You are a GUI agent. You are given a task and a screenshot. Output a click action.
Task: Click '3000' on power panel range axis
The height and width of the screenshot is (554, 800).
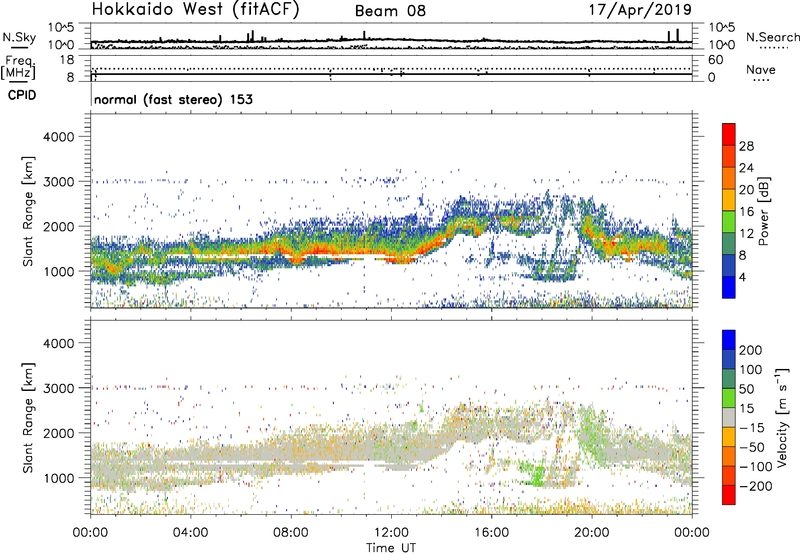58,182
